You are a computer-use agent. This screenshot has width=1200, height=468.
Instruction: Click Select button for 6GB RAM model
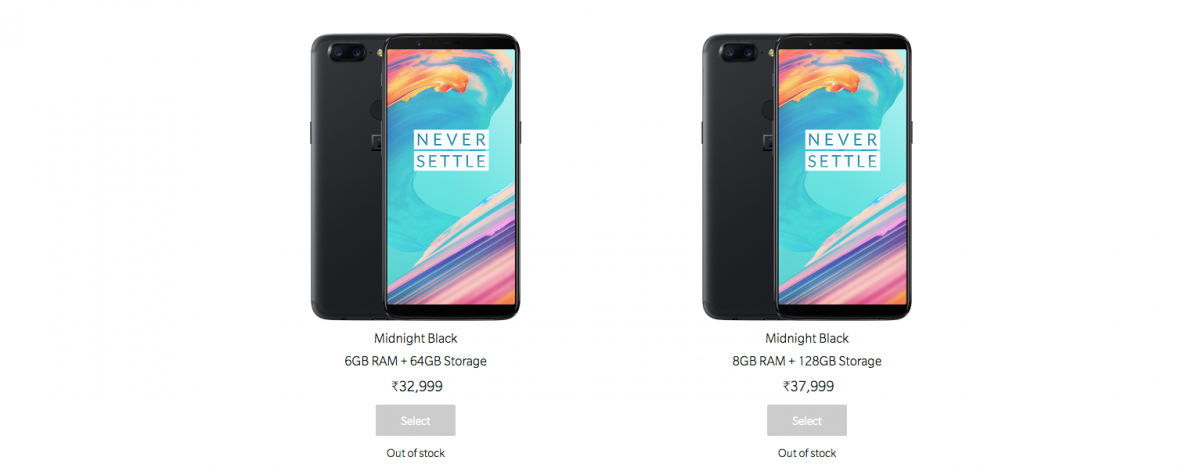point(416,420)
